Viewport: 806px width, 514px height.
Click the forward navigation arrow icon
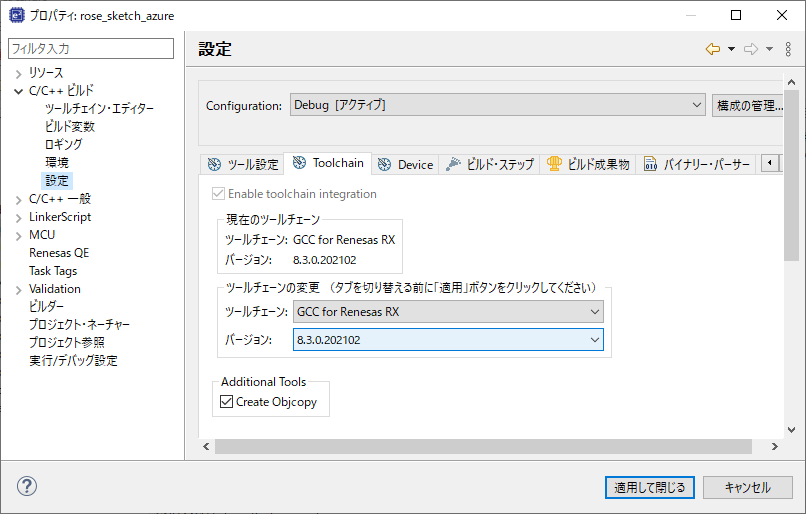pyautogui.click(x=751, y=49)
